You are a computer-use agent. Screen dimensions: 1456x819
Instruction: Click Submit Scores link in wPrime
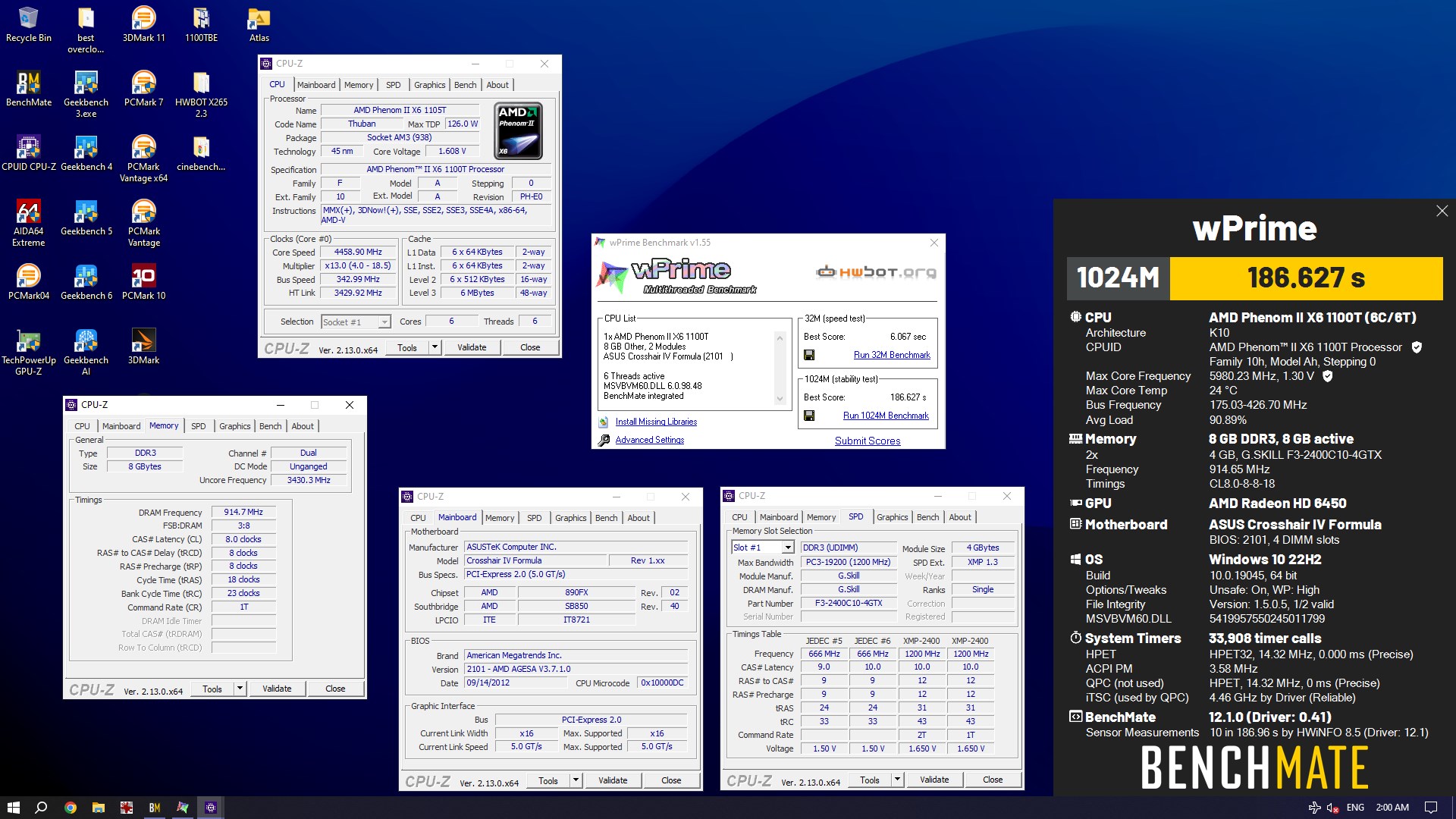pos(868,441)
